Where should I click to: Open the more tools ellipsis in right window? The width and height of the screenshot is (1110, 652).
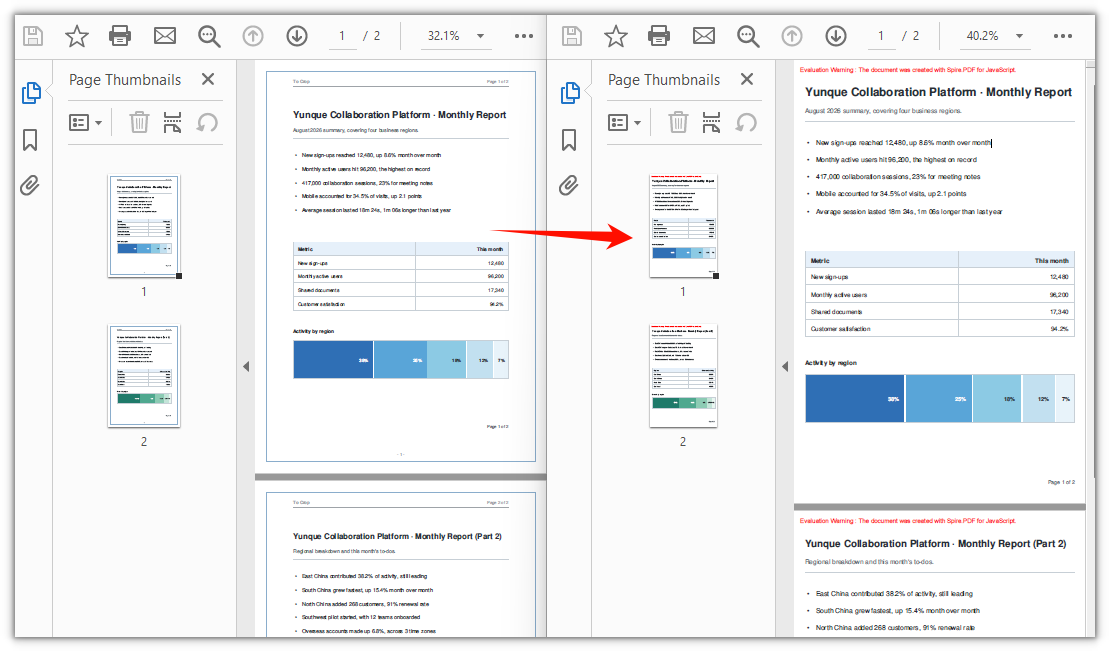(x=1063, y=36)
